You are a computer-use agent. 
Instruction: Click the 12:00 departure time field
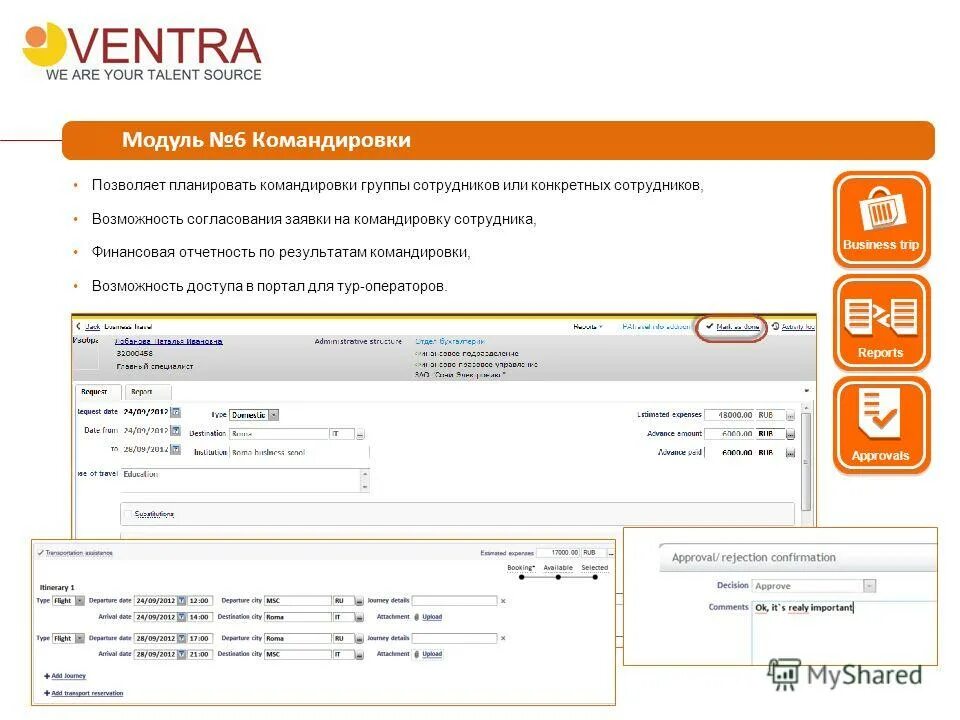(200, 601)
